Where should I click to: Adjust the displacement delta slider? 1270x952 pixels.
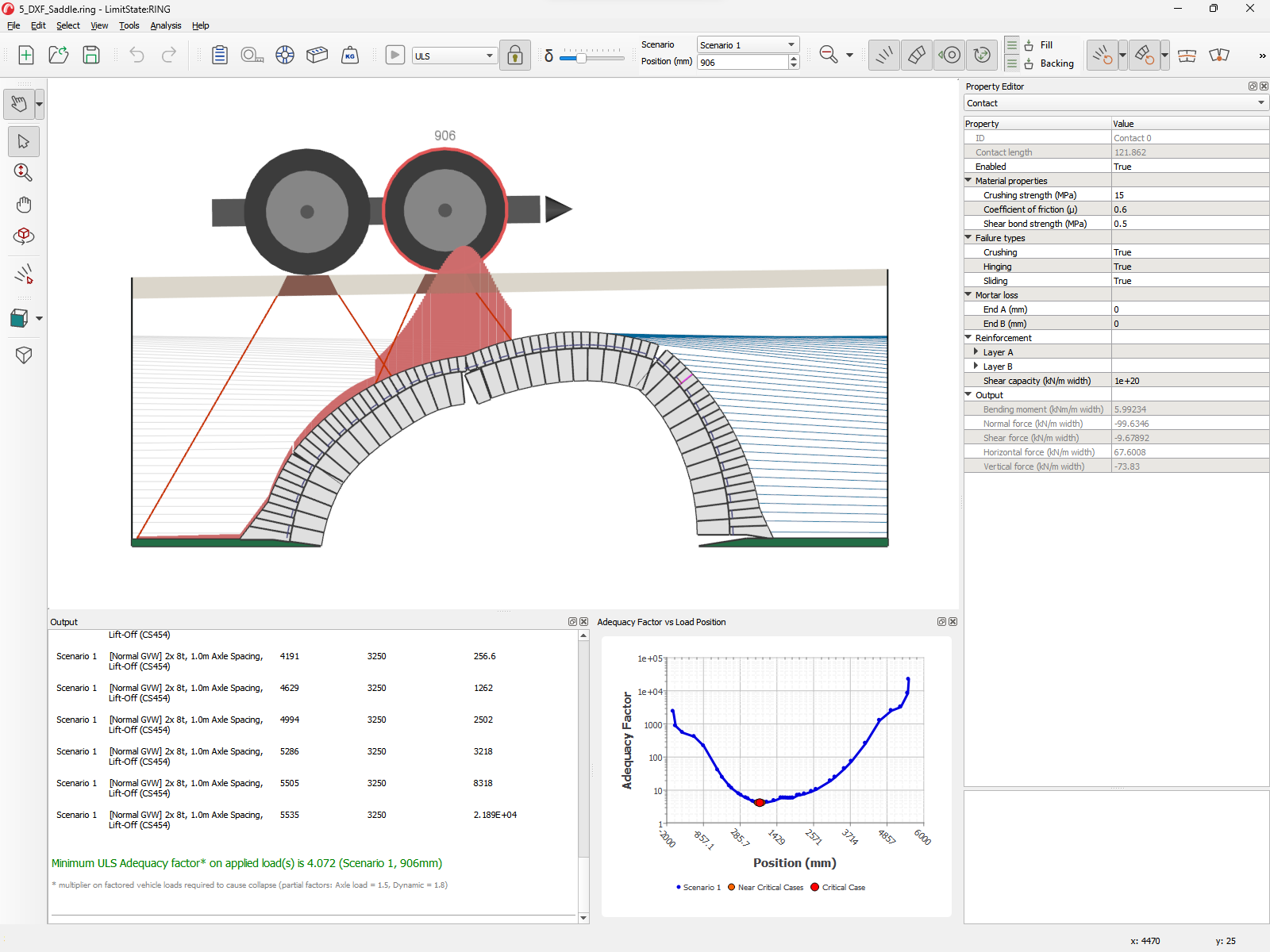[x=581, y=58]
